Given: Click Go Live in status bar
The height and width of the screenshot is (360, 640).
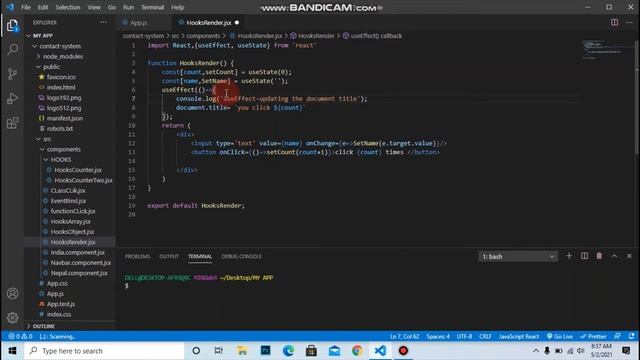Looking at the screenshot, I should click(x=560, y=336).
